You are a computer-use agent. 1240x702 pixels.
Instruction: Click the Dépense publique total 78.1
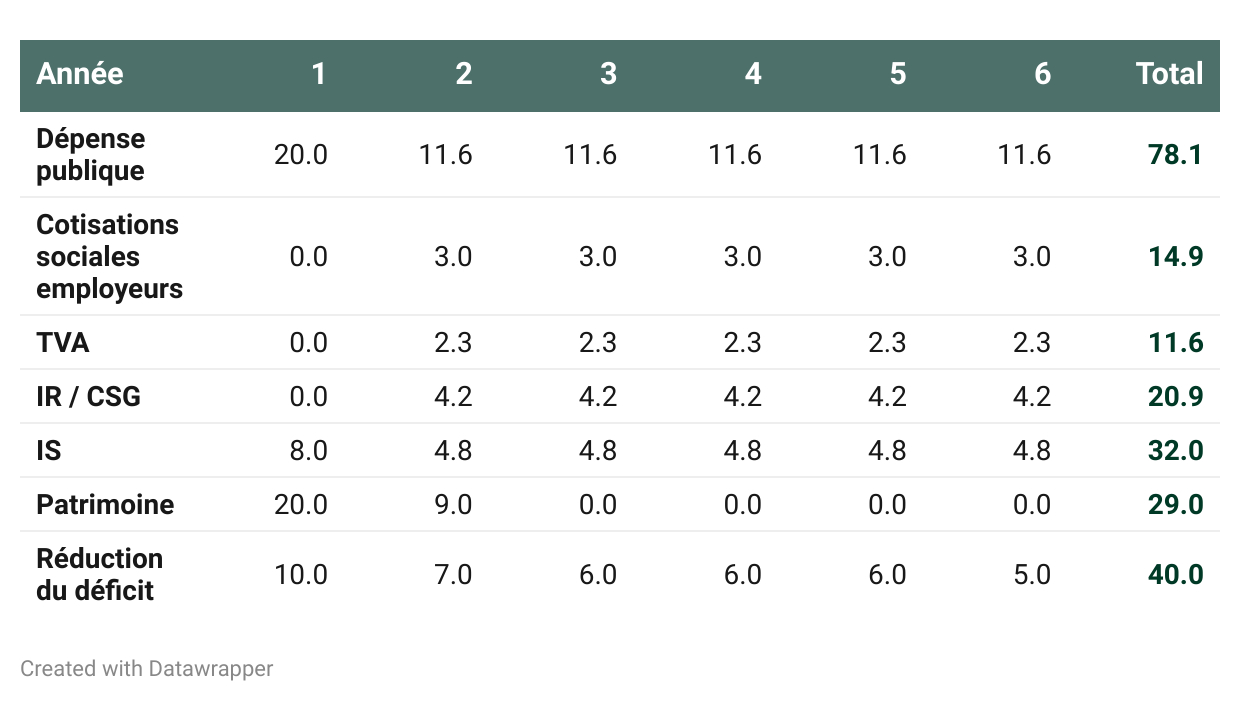1175,155
